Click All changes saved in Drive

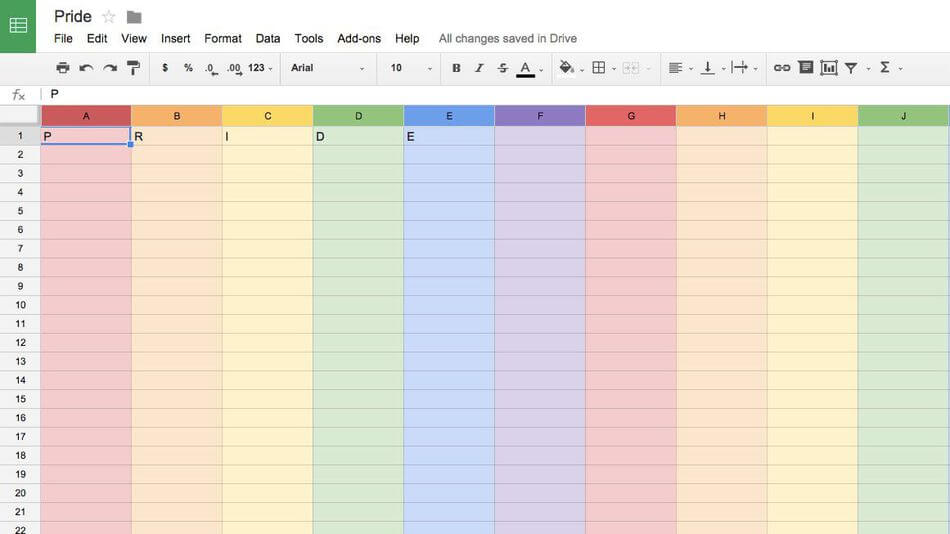point(508,38)
